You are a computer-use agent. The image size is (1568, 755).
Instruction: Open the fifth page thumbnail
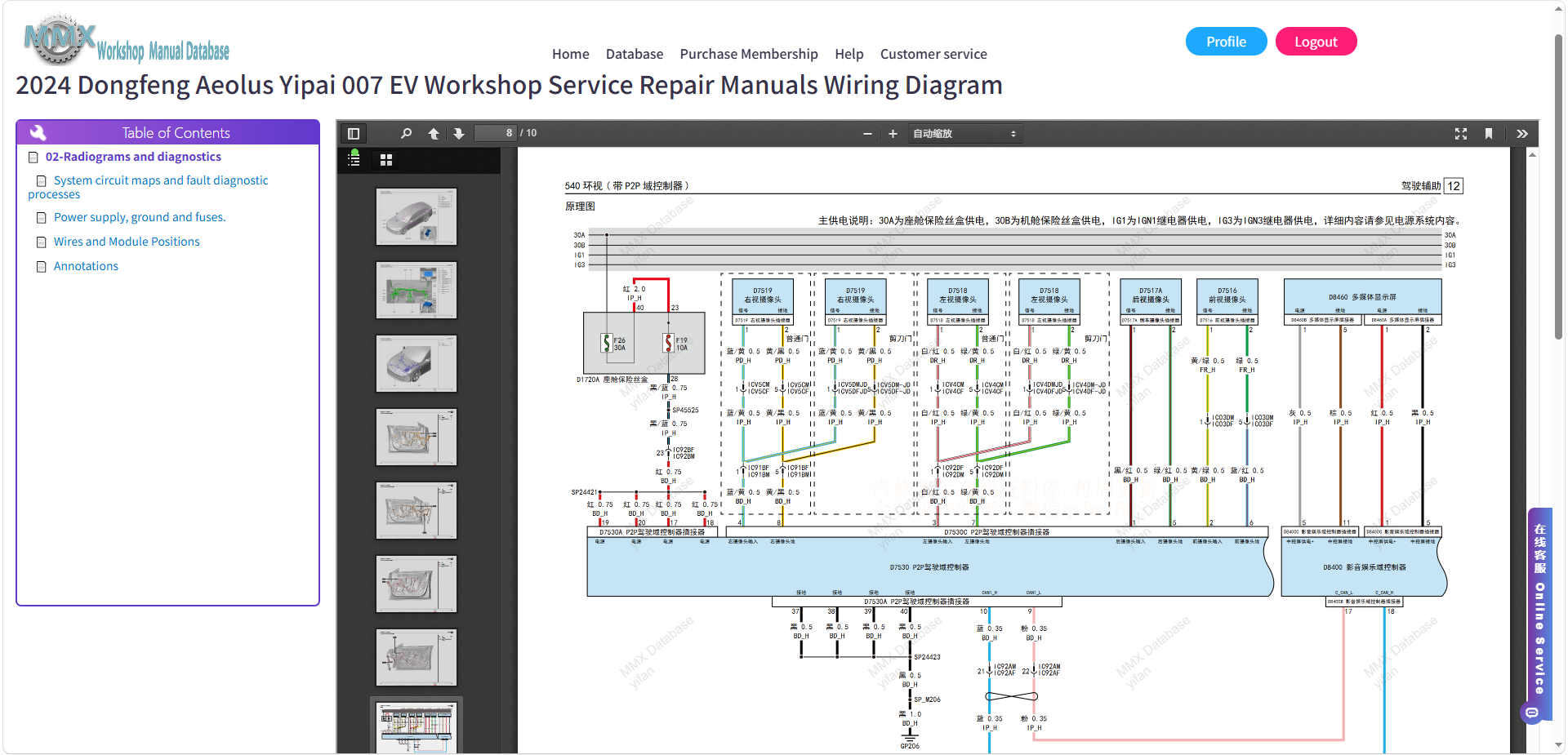[416, 511]
